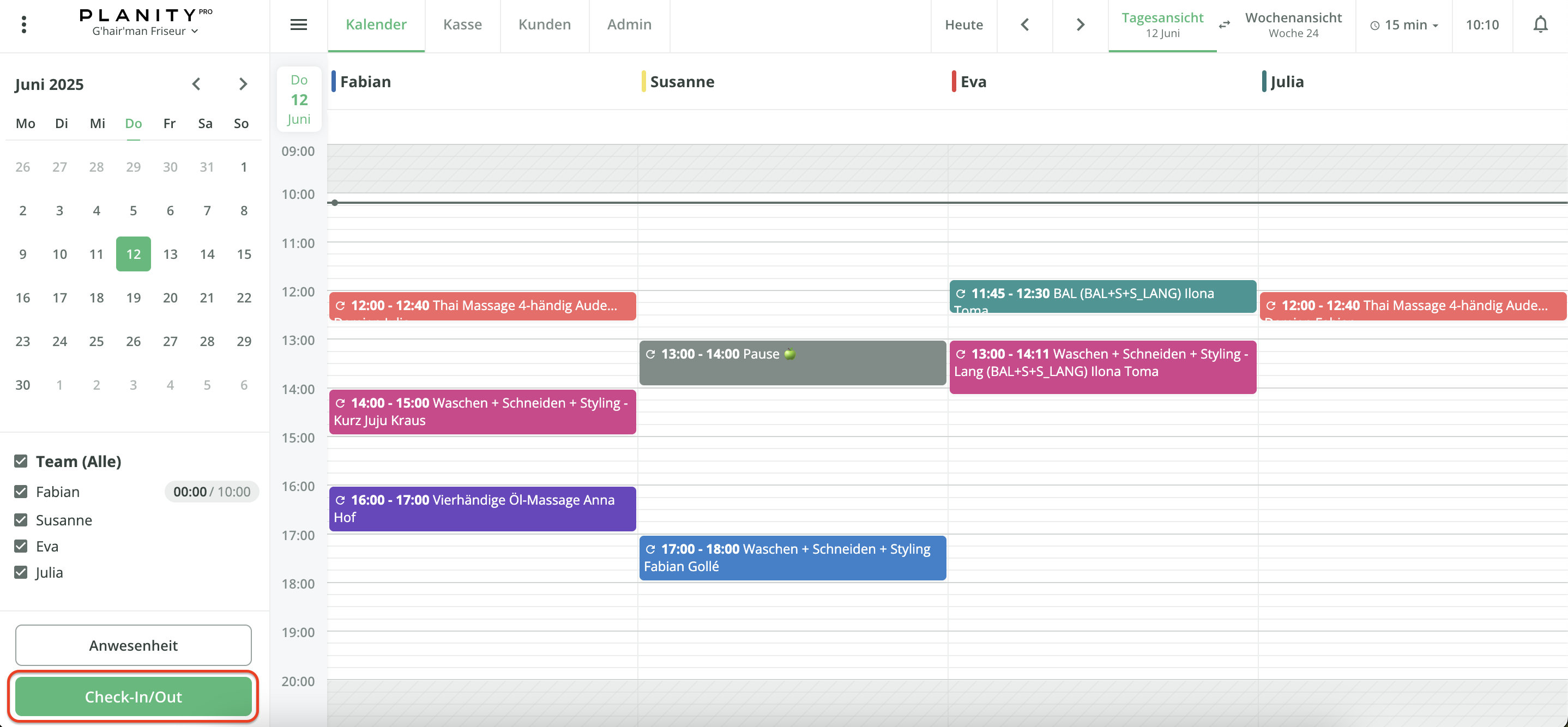Toggle the Susanne team checkbox

pyautogui.click(x=21, y=519)
